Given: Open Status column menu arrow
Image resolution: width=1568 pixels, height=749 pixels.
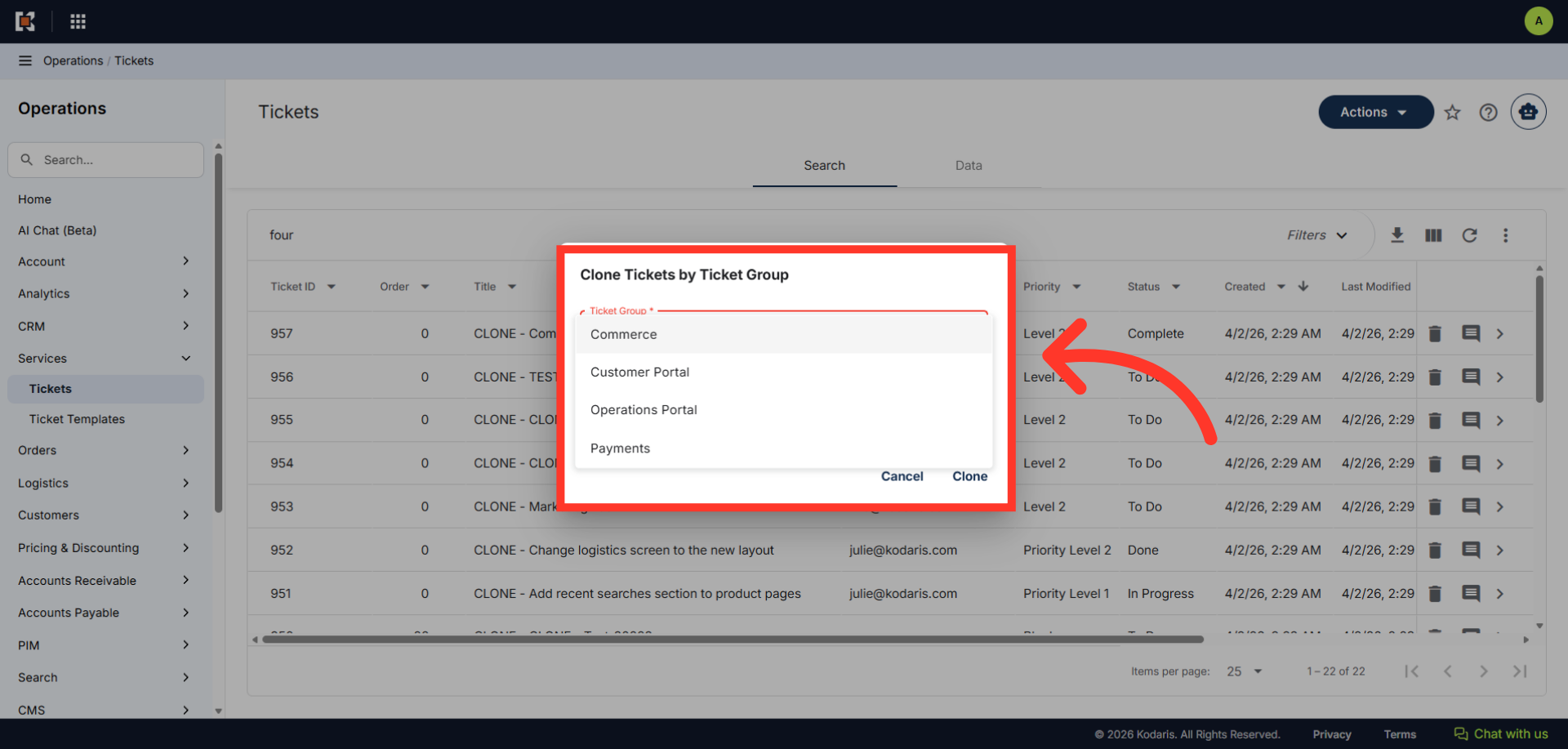Looking at the screenshot, I should [x=1176, y=287].
